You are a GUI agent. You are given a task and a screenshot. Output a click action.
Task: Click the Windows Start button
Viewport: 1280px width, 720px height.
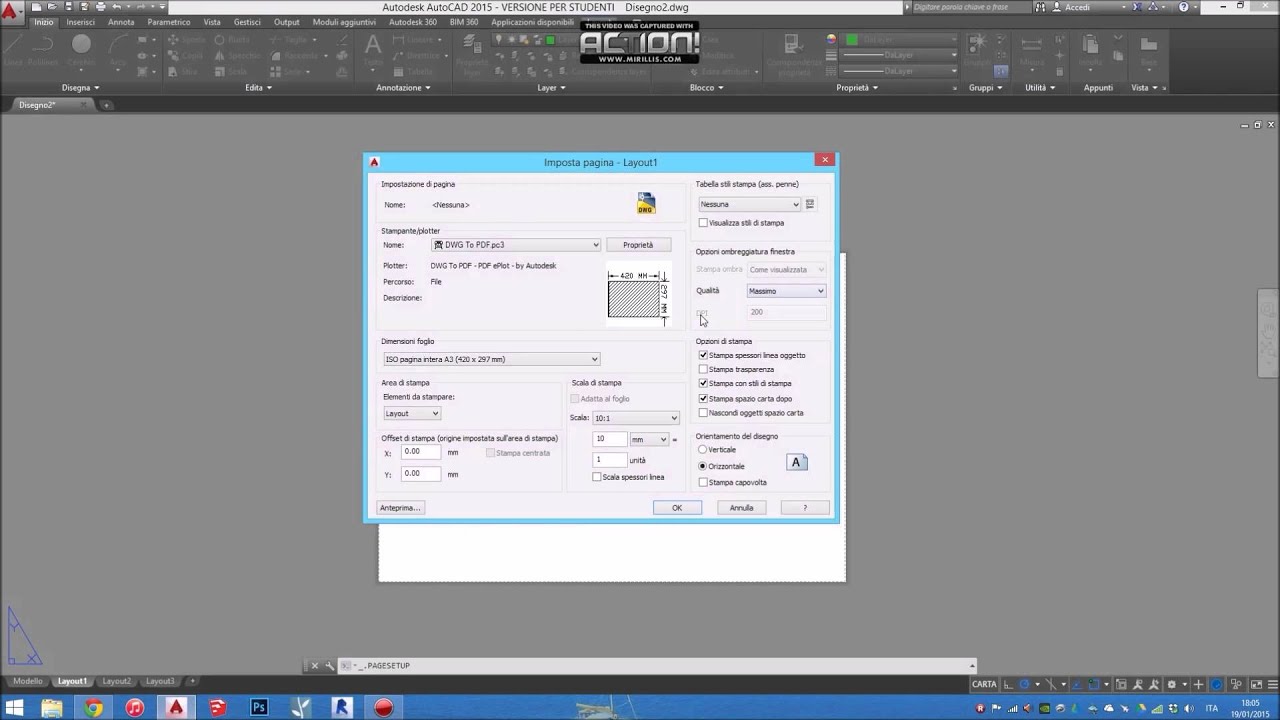16,708
